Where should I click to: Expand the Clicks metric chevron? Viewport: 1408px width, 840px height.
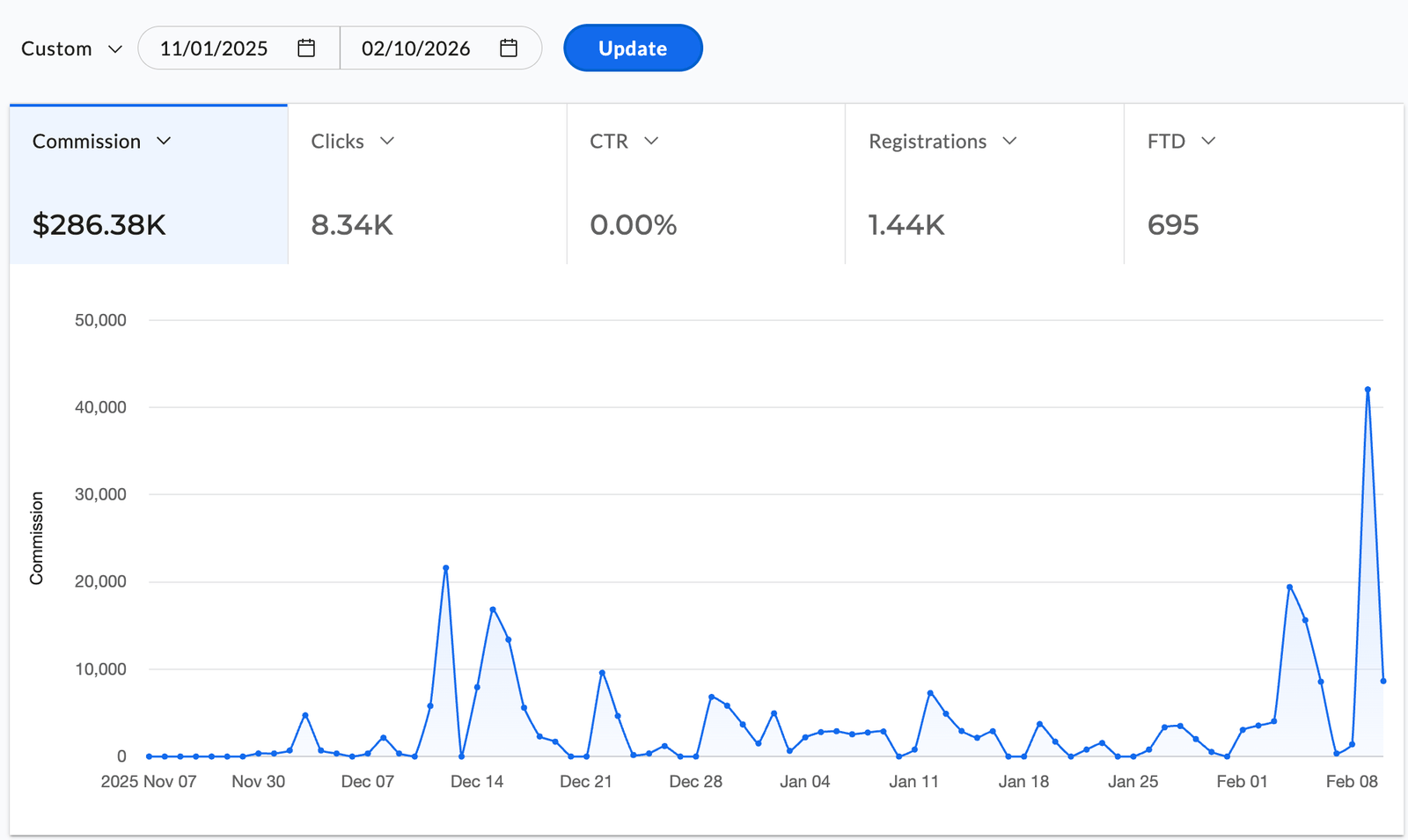click(x=387, y=141)
